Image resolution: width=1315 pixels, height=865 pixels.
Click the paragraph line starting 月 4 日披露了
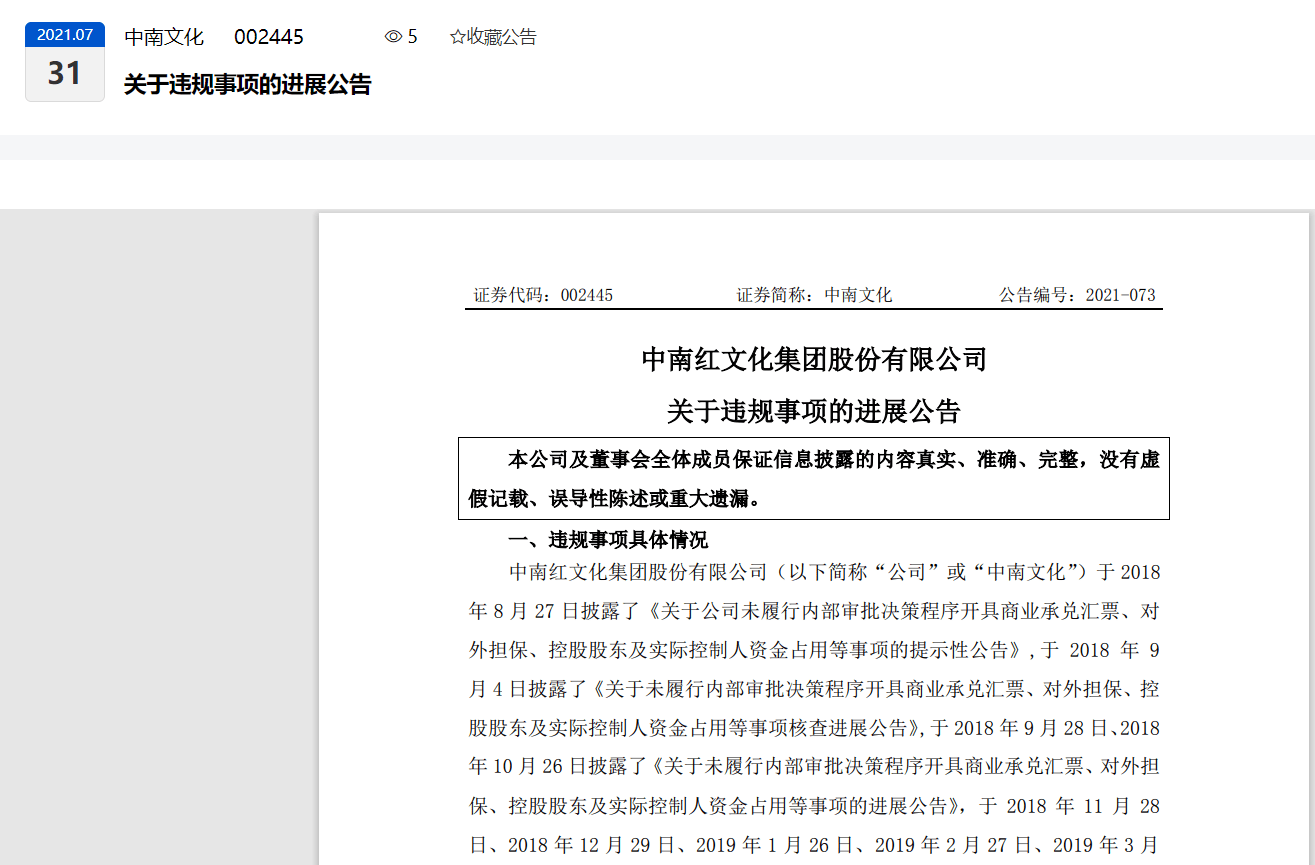pos(814,689)
